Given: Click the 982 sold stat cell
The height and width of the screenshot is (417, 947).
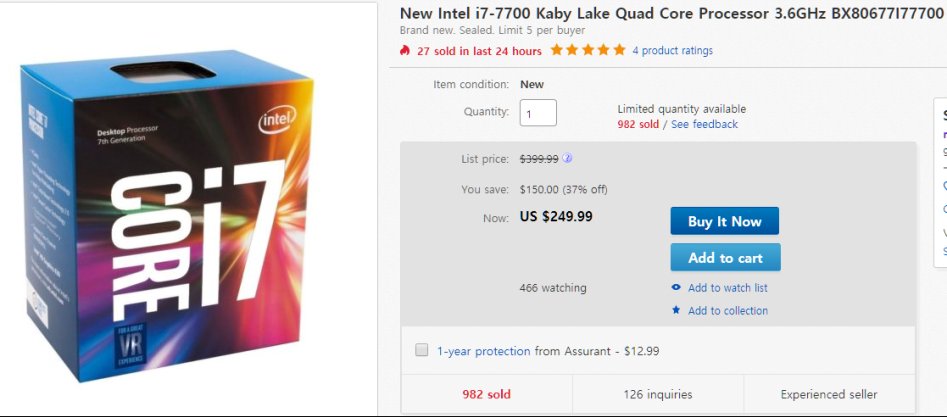Looking at the screenshot, I should click(x=486, y=394).
